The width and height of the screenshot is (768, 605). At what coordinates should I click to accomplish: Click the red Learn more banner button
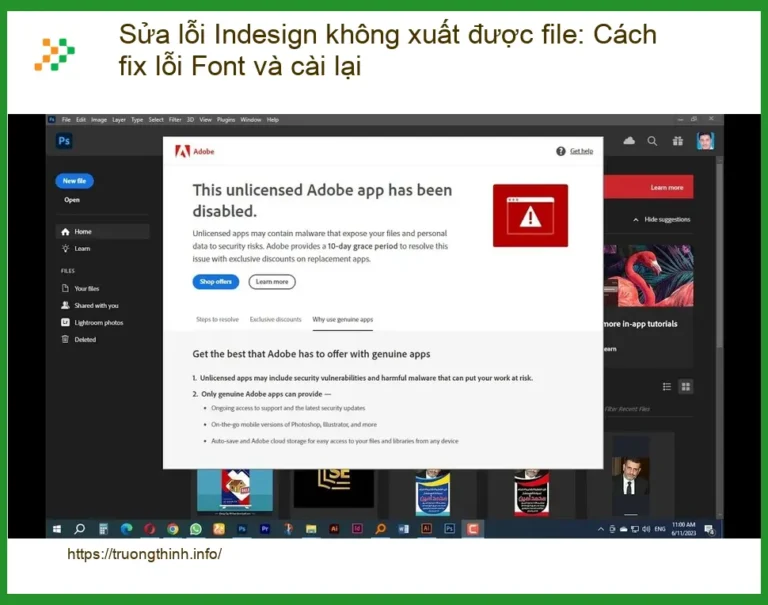point(667,187)
